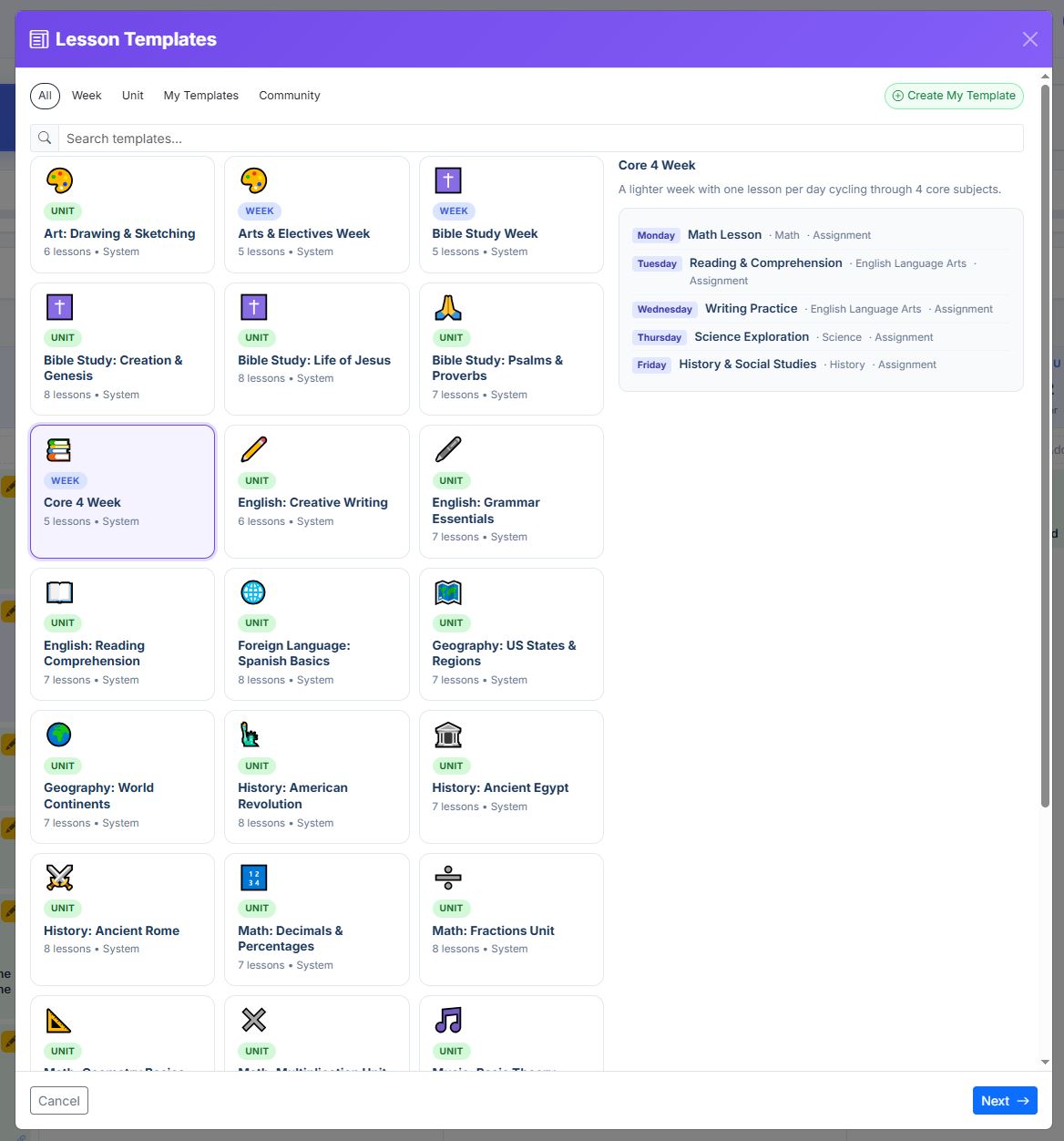
Task: Select the pencil icon on English: Creative Writing
Action: (x=253, y=449)
